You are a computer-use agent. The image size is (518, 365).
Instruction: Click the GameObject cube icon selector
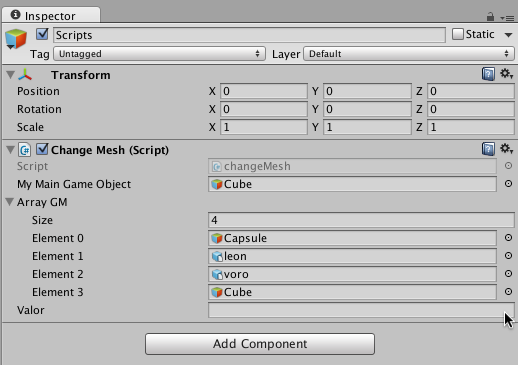tap(16, 39)
